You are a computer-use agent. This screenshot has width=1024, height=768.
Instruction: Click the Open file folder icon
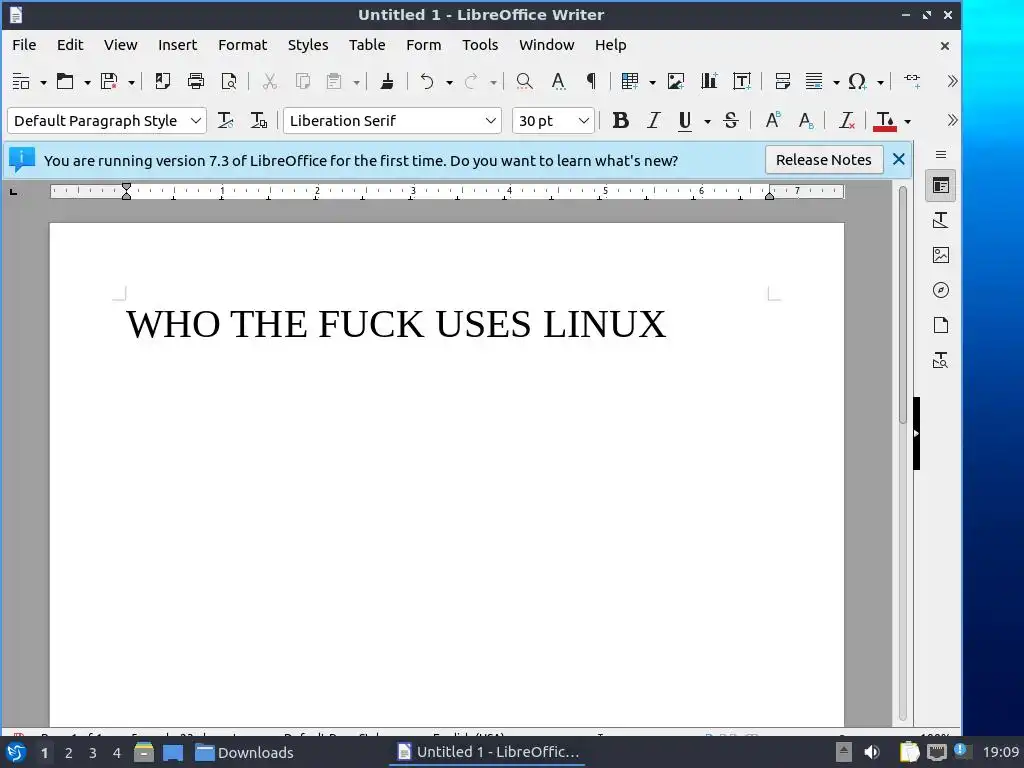(x=65, y=81)
